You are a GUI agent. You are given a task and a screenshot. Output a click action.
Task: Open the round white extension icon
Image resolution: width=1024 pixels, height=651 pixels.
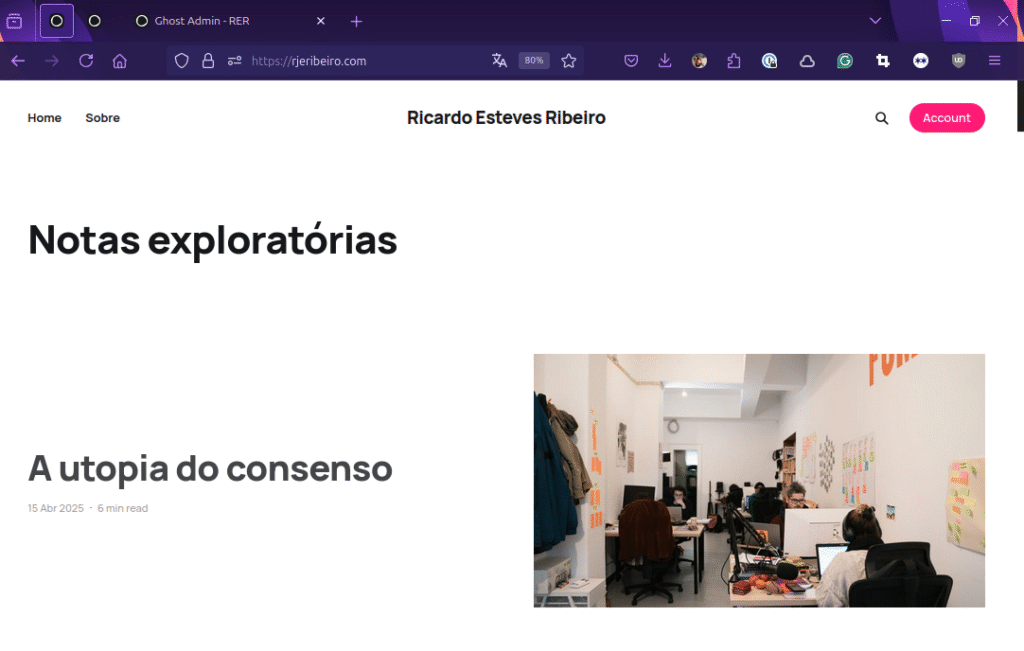(x=921, y=61)
